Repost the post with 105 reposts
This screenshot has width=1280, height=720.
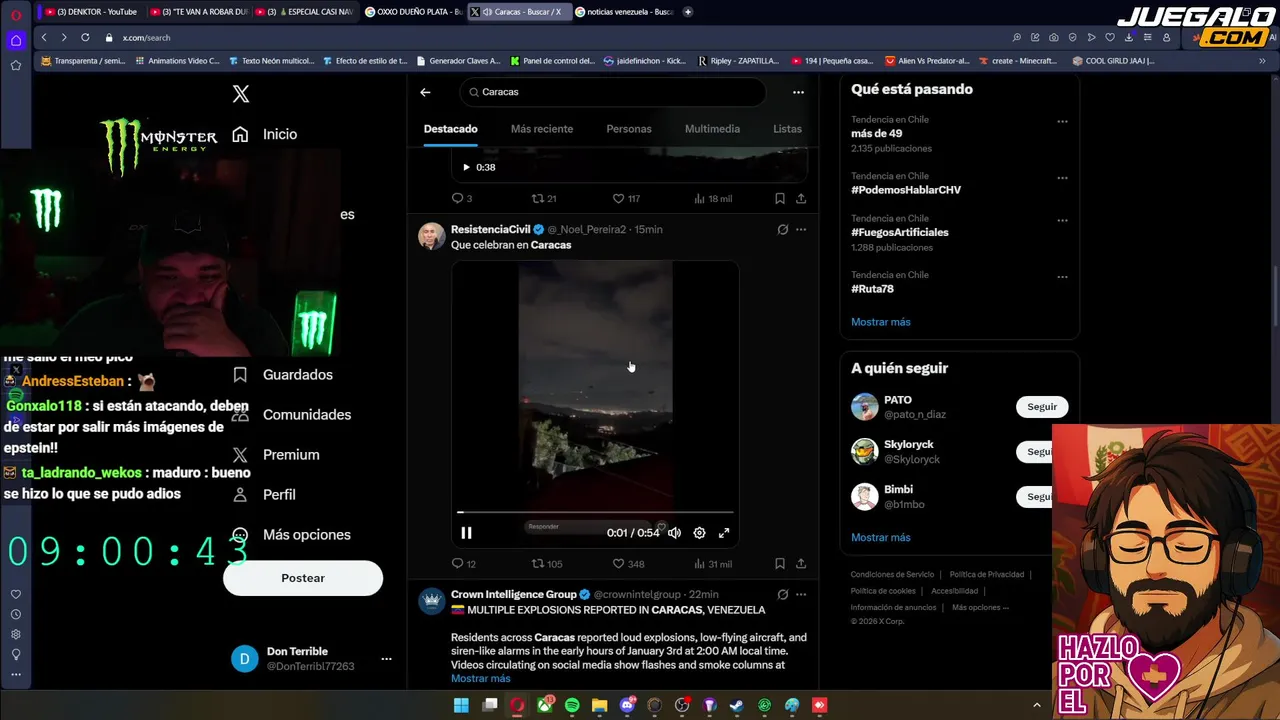pos(547,564)
